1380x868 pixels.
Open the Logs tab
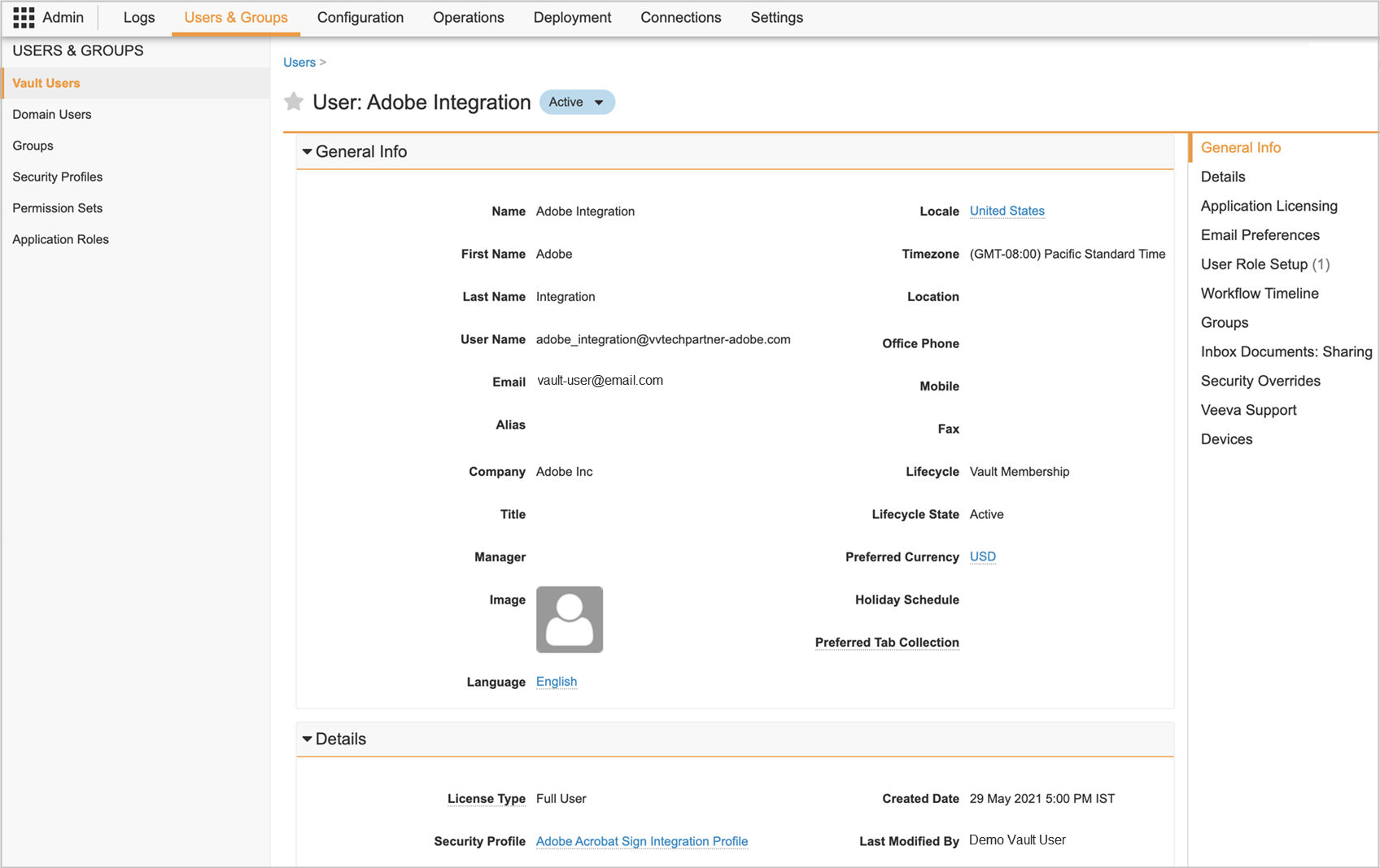pyautogui.click(x=139, y=17)
